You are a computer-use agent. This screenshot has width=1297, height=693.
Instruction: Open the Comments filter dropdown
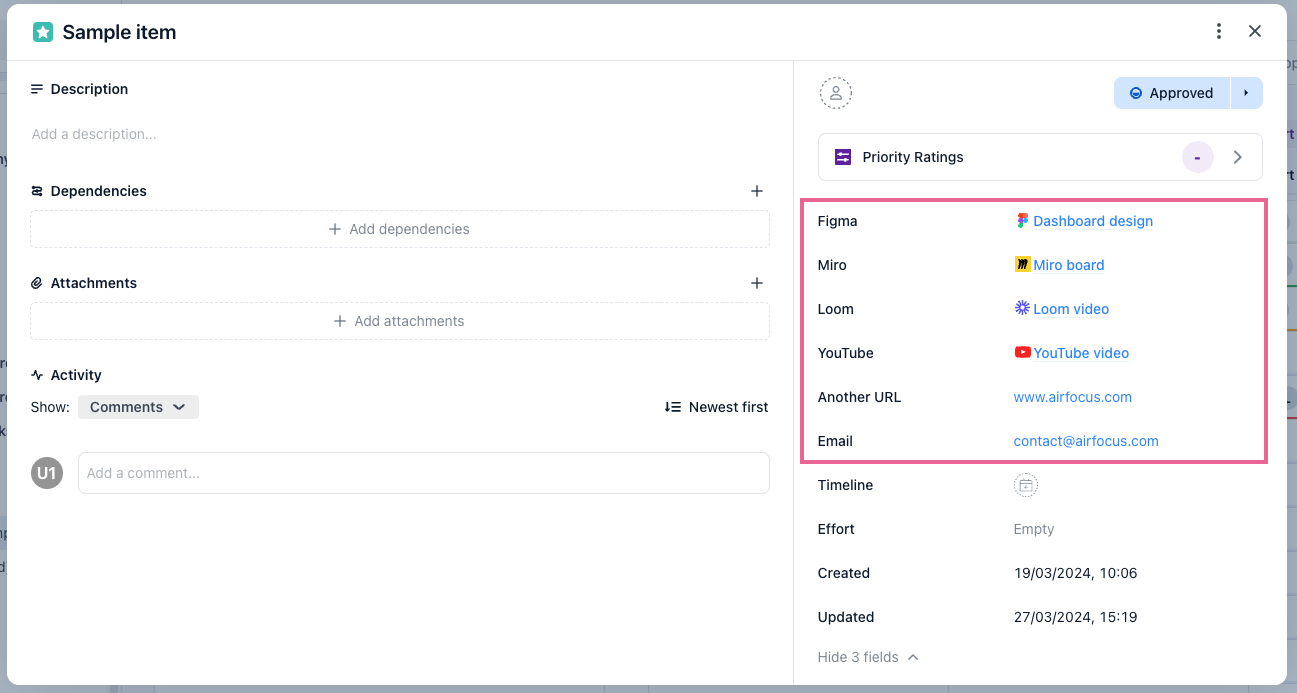pyautogui.click(x=138, y=407)
